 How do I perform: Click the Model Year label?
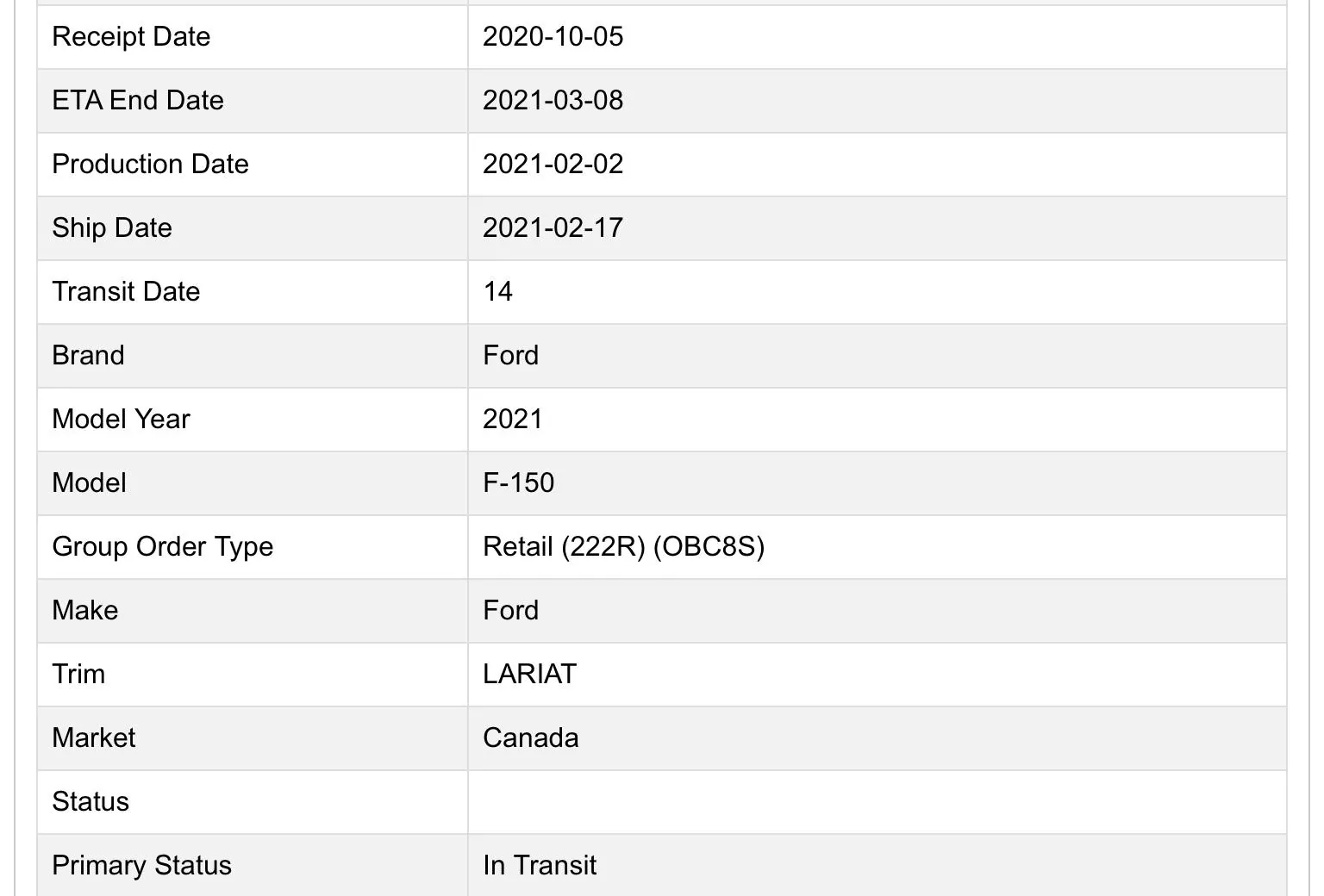(x=121, y=420)
